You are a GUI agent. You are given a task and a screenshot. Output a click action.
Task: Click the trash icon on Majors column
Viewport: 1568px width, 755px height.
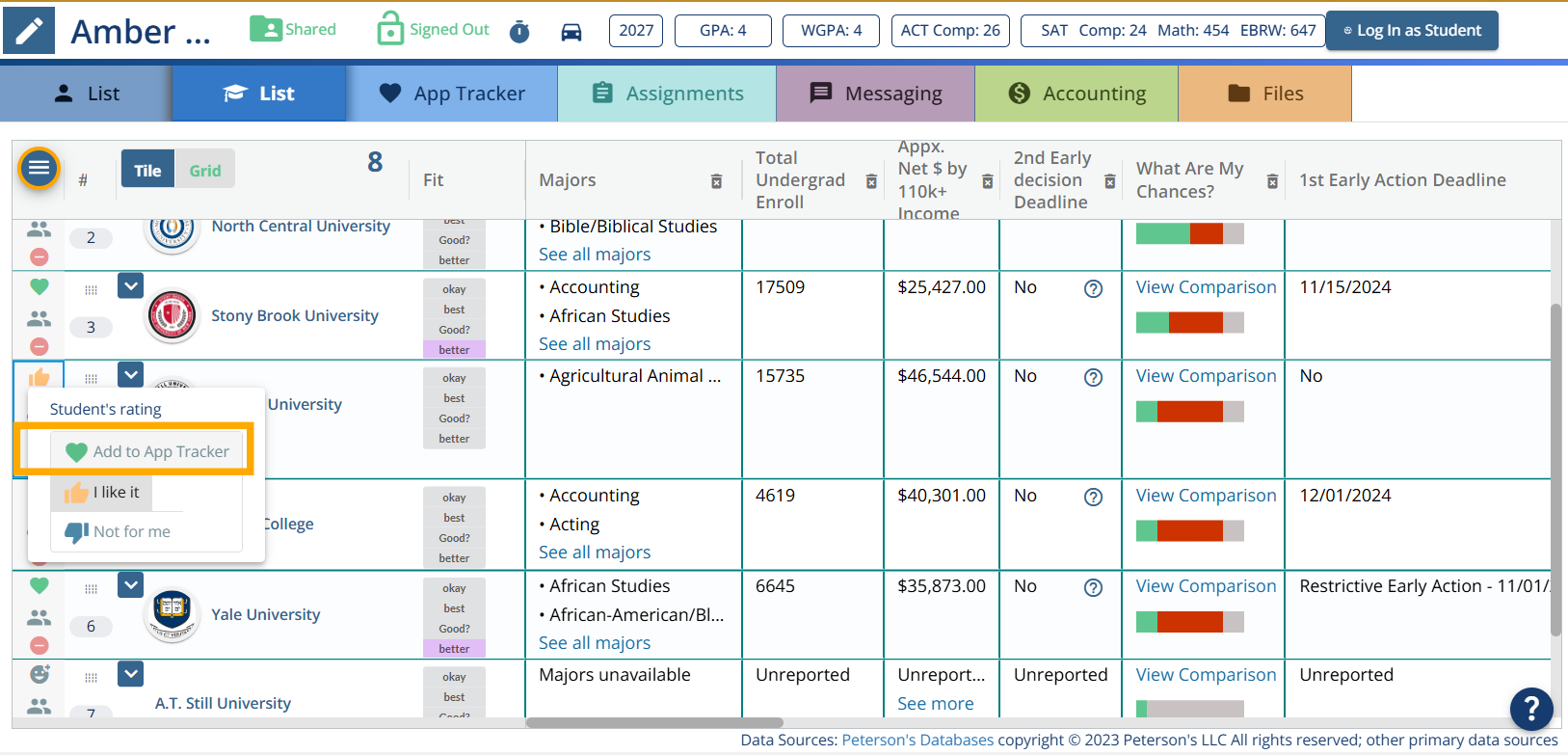pyautogui.click(x=716, y=181)
